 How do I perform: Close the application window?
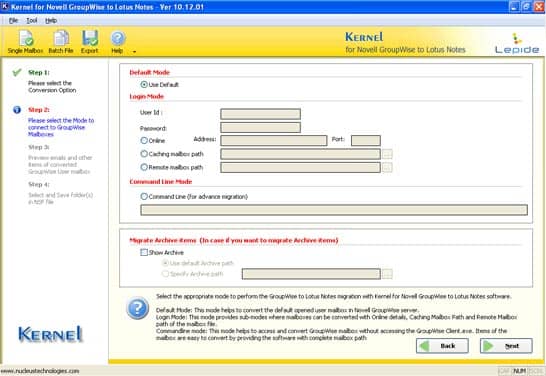pos(539,7)
